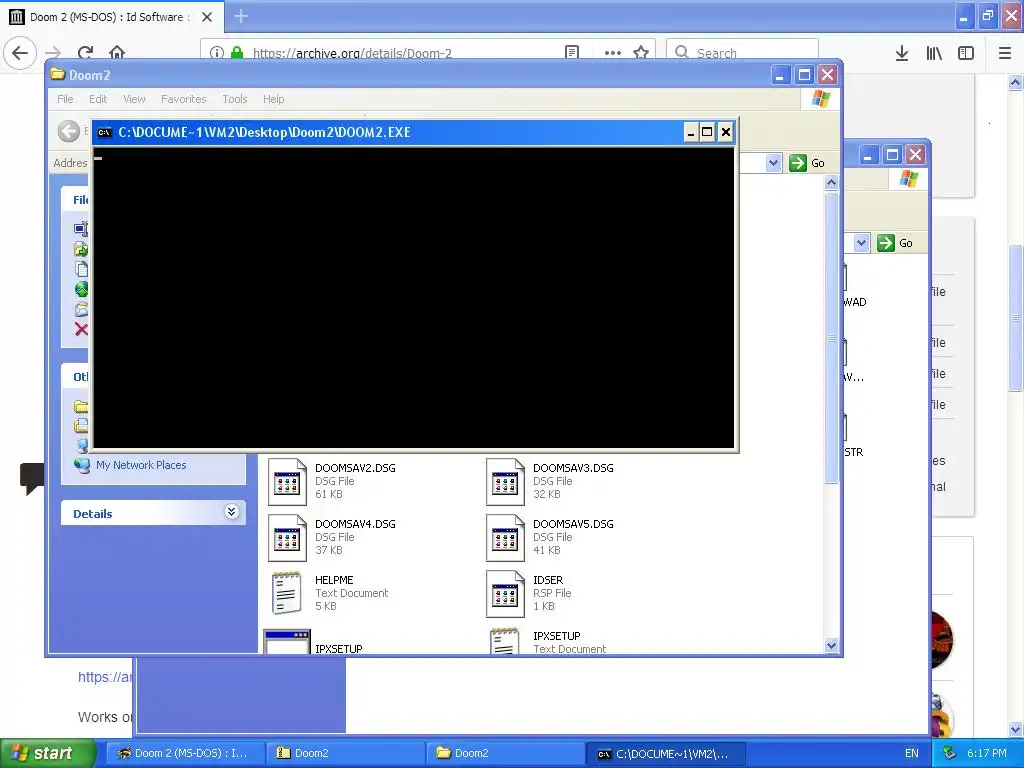The width and height of the screenshot is (1024, 768).
Task: Click Doom2 window scrollbar down arrow
Action: coord(831,645)
